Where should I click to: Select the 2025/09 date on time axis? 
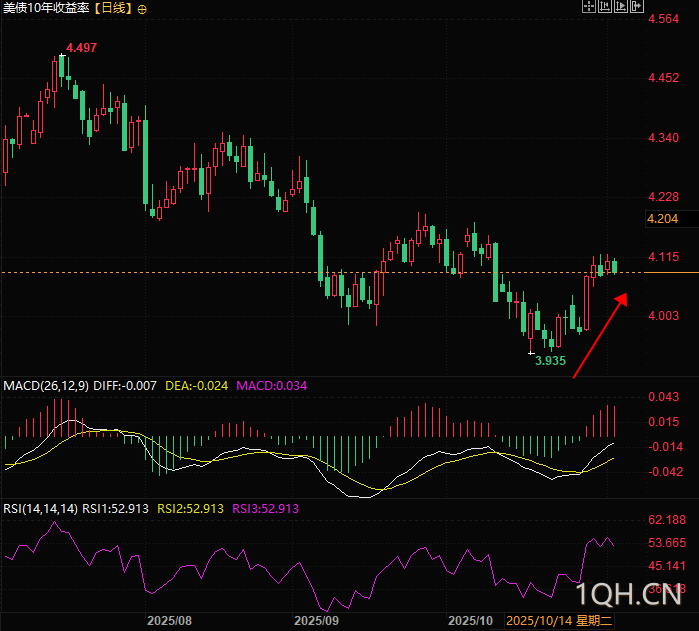(318, 621)
